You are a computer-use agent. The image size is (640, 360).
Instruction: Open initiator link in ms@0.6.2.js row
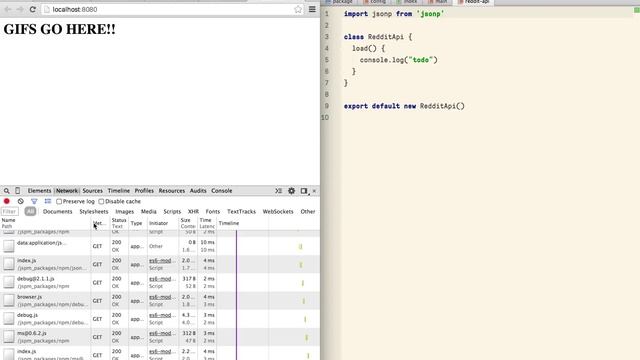coord(160,333)
